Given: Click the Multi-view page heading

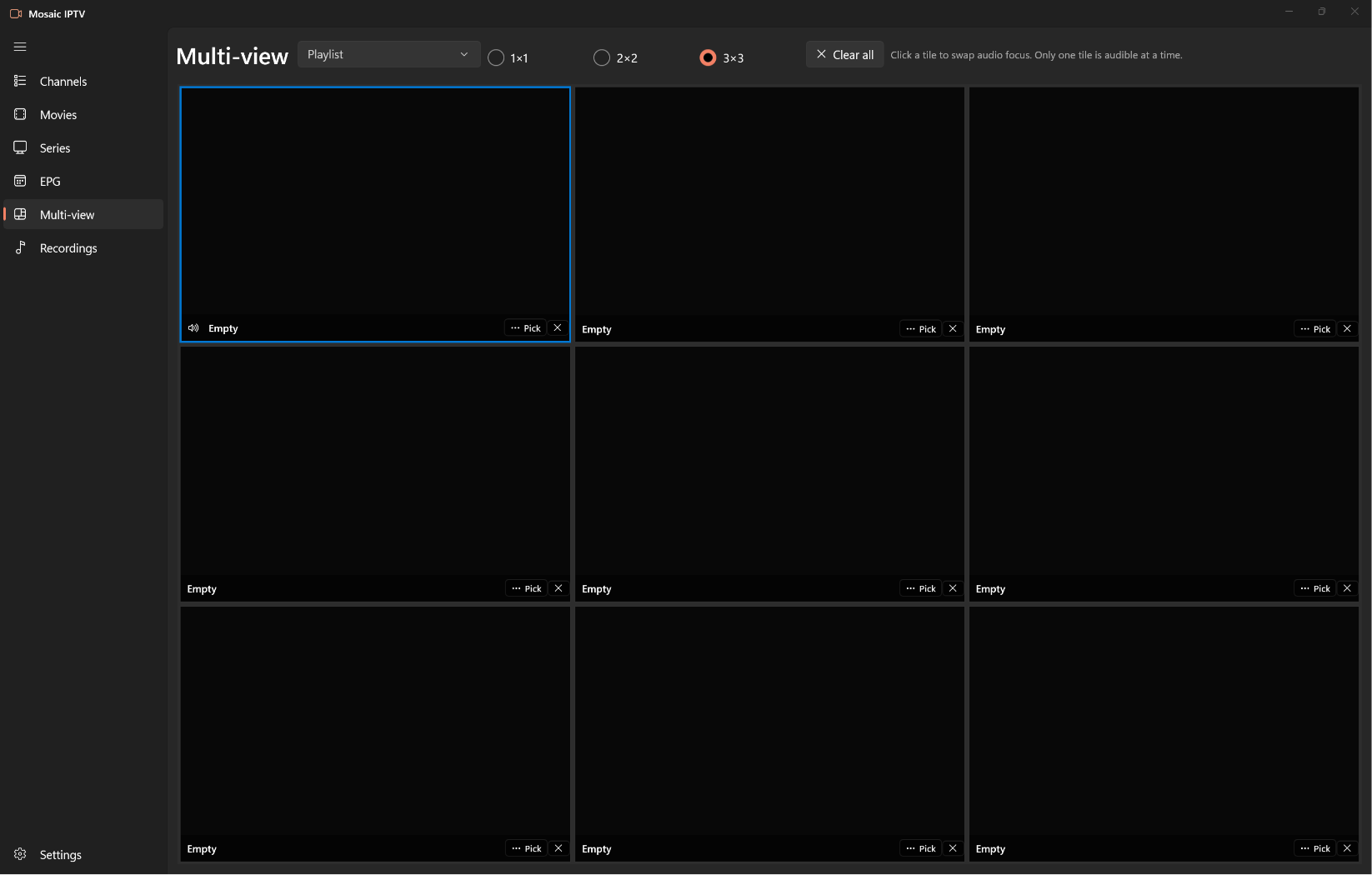Looking at the screenshot, I should (x=232, y=56).
